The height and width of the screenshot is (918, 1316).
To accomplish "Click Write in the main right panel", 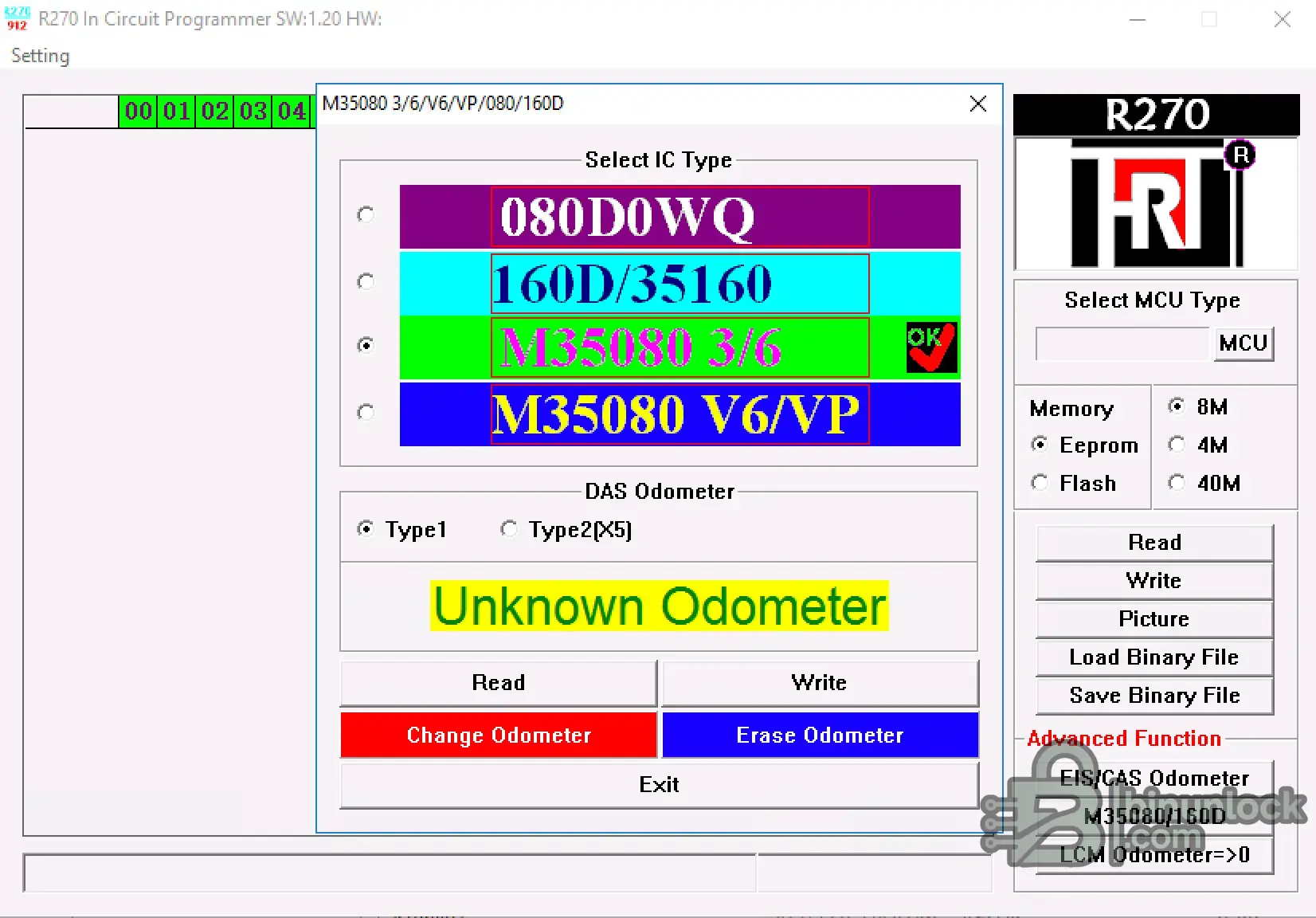I will 1154,581.
